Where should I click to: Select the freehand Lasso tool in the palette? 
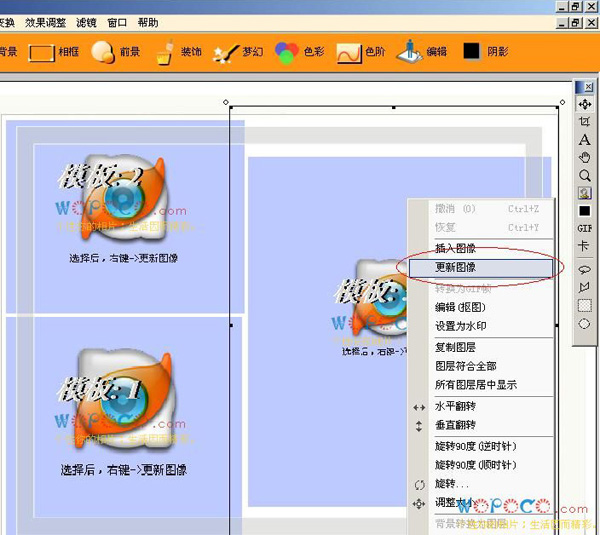584,270
